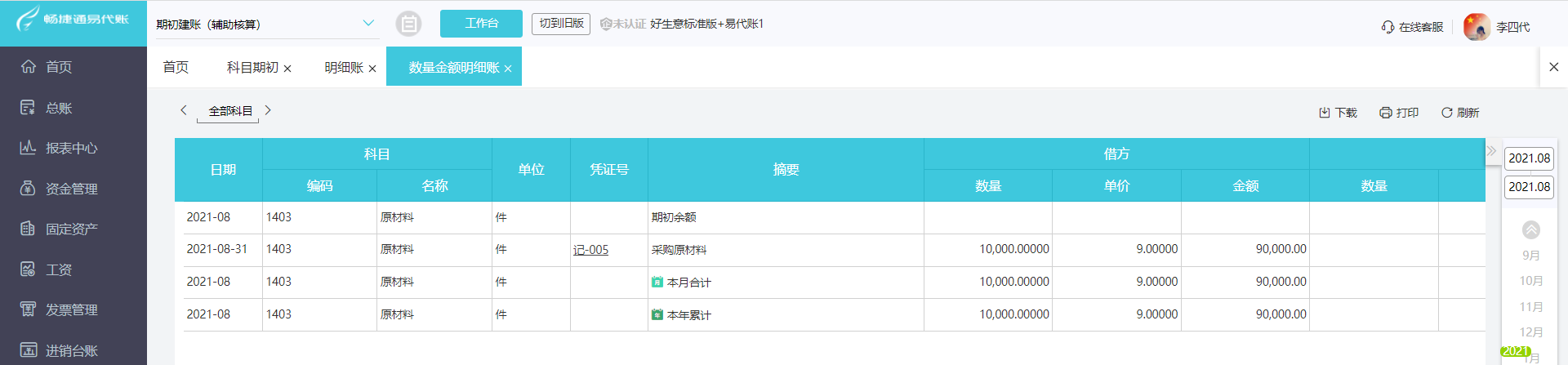Viewport: 1568px width, 365px height.
Task: Go to the previous subject arrow
Action: tap(184, 110)
